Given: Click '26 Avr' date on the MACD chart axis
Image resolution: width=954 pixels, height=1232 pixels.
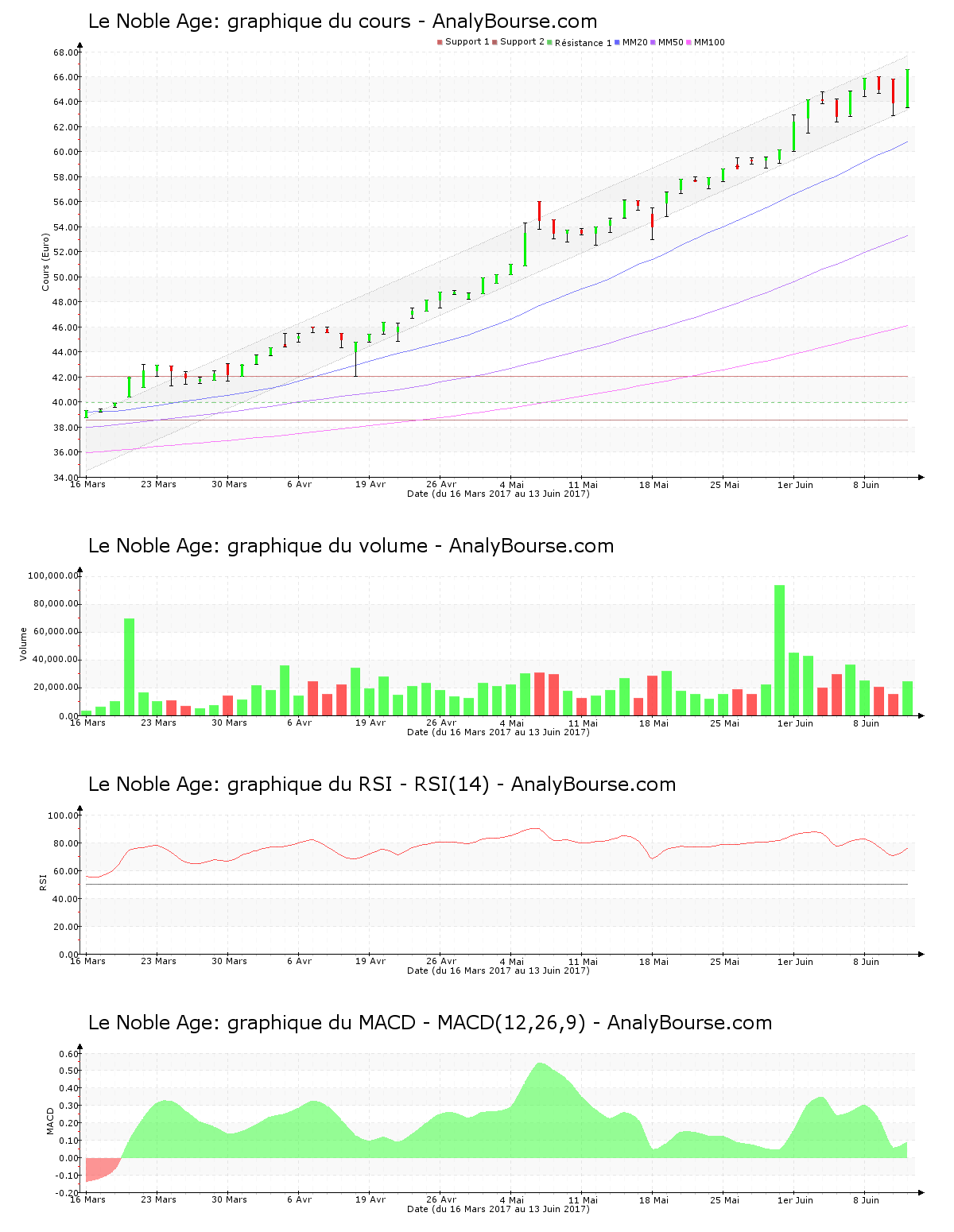Looking at the screenshot, I should coord(441,1199).
